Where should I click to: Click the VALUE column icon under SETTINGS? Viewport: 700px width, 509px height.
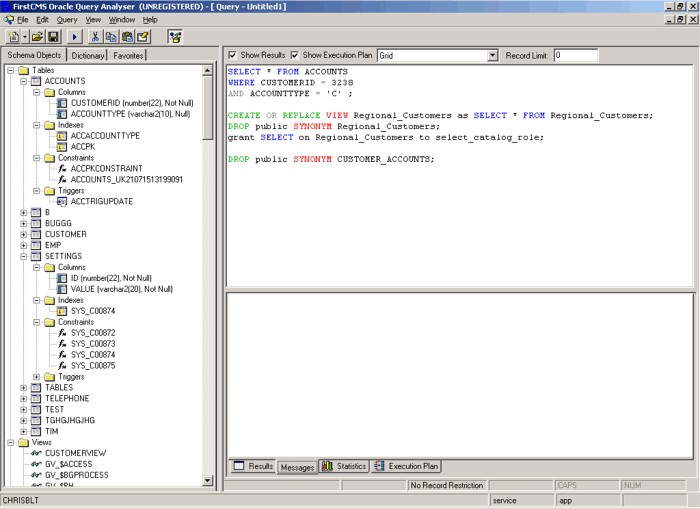(62, 289)
